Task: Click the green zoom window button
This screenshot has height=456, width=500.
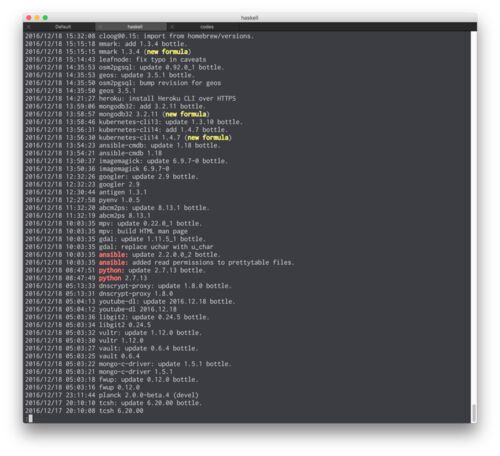Action: (x=45, y=18)
